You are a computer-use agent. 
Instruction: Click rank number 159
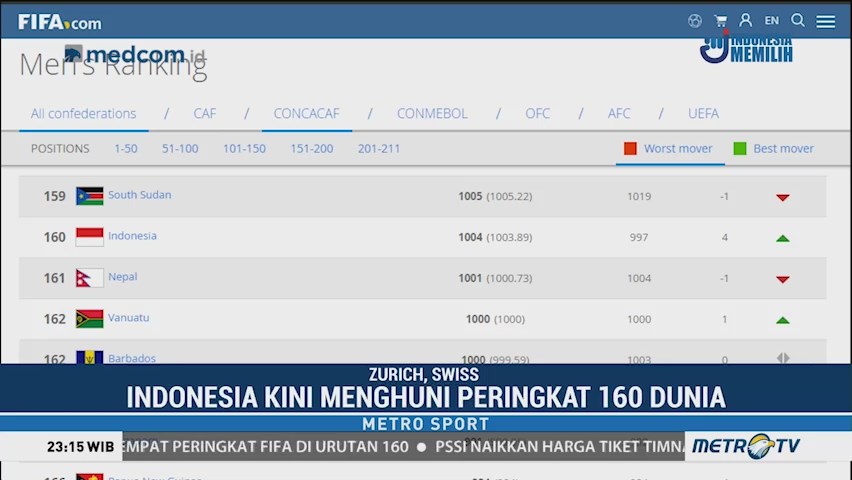pyautogui.click(x=54, y=196)
